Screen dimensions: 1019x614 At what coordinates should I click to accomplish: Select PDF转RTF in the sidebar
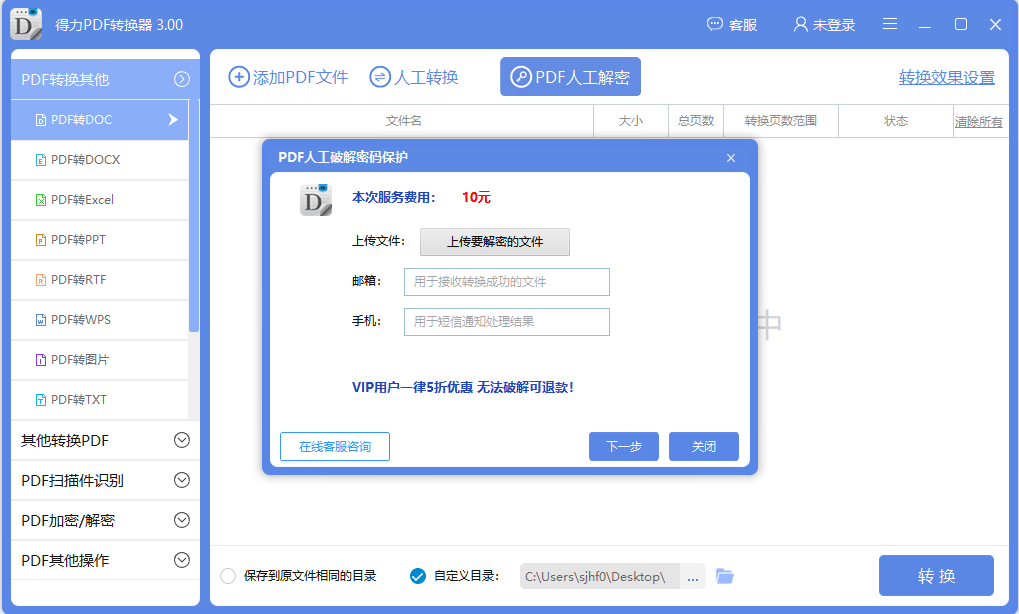coord(99,280)
